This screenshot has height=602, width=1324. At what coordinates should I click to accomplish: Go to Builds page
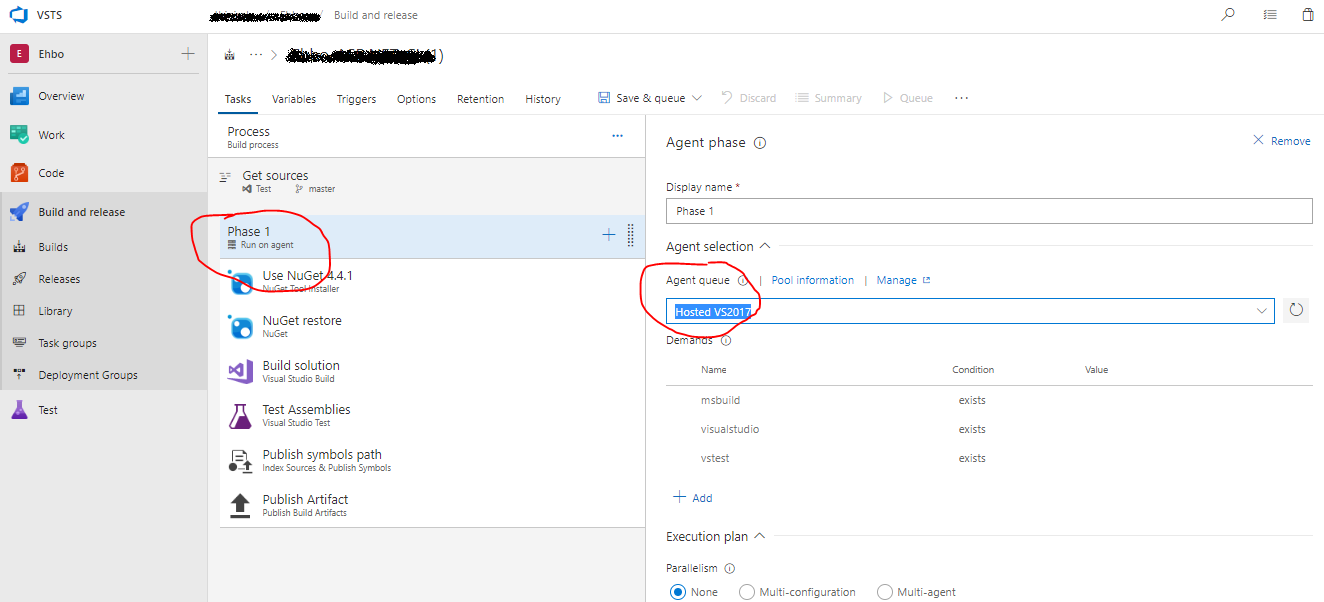click(53, 247)
